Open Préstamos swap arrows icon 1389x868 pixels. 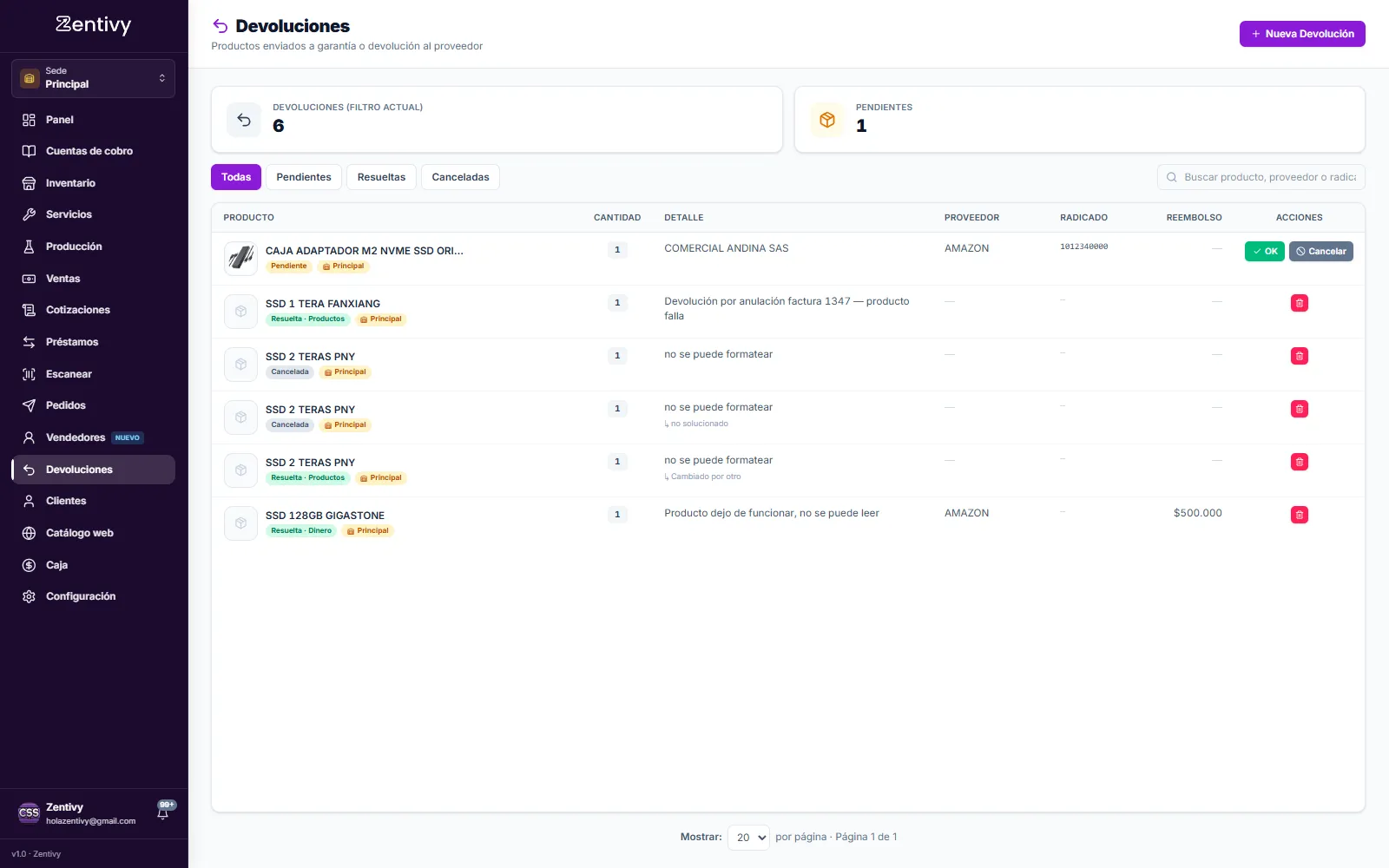(x=29, y=342)
